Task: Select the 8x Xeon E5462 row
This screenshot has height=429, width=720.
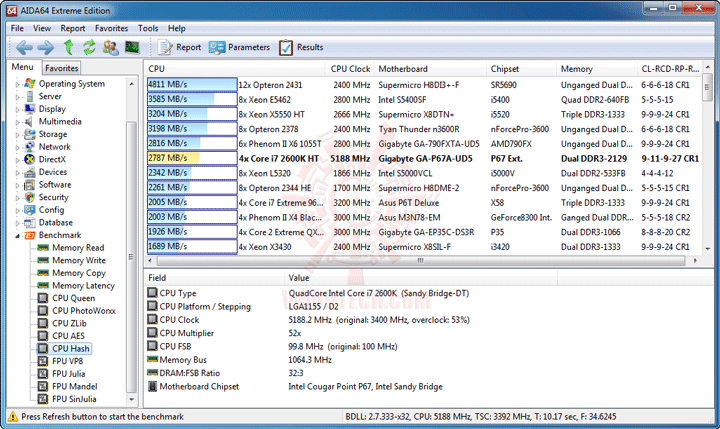Action: coord(423,100)
